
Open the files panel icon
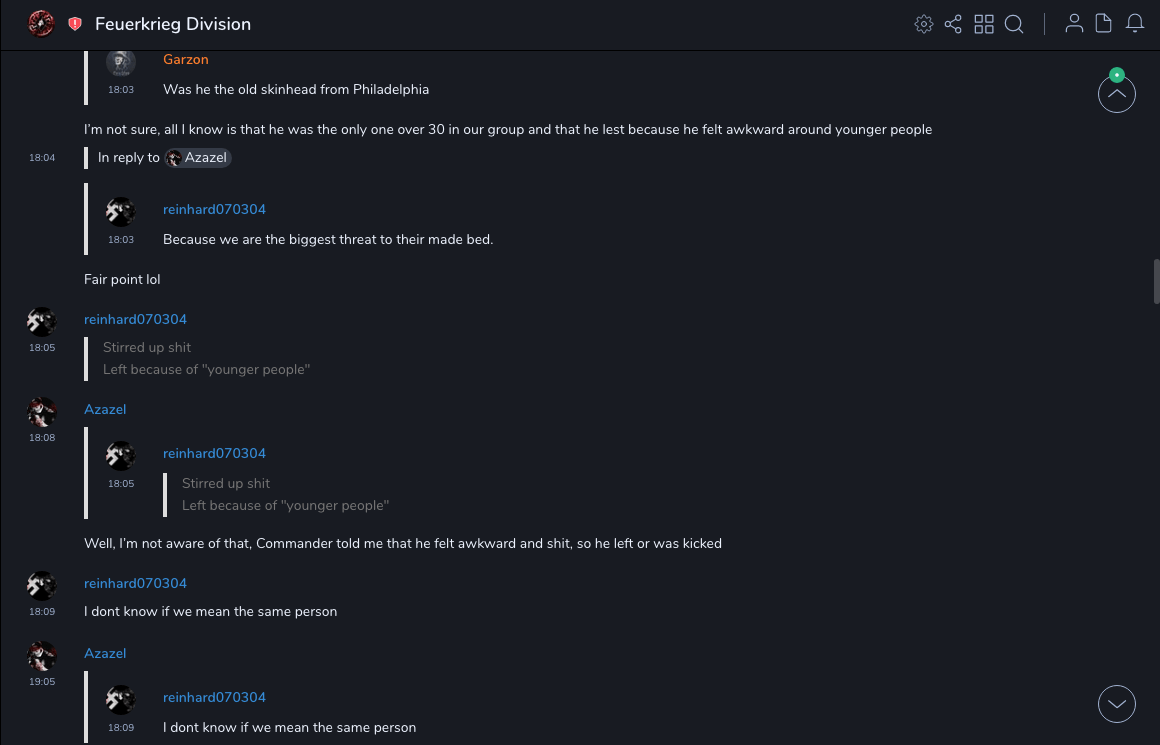click(1104, 24)
